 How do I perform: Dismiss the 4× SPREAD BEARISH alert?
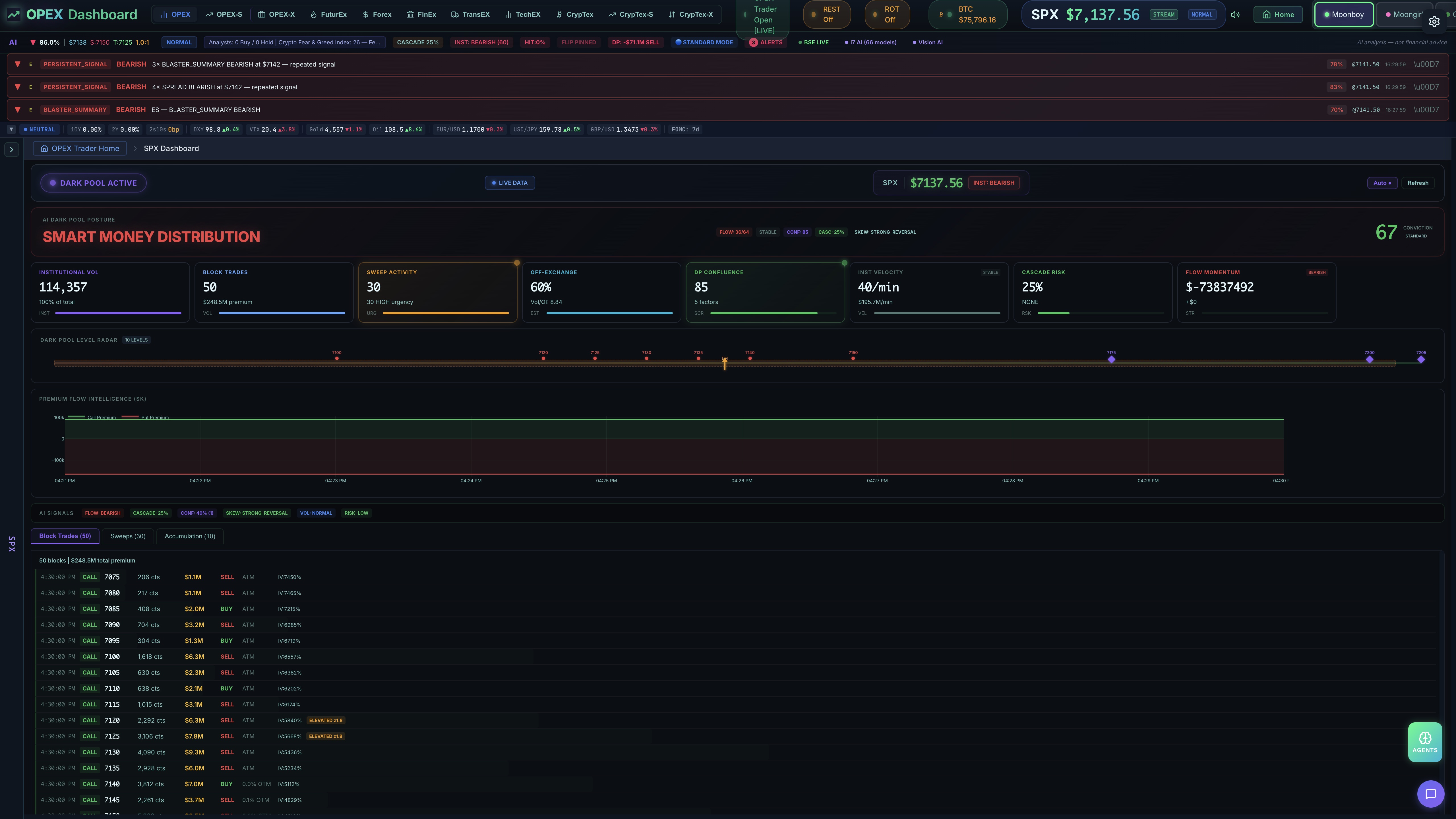1426,87
